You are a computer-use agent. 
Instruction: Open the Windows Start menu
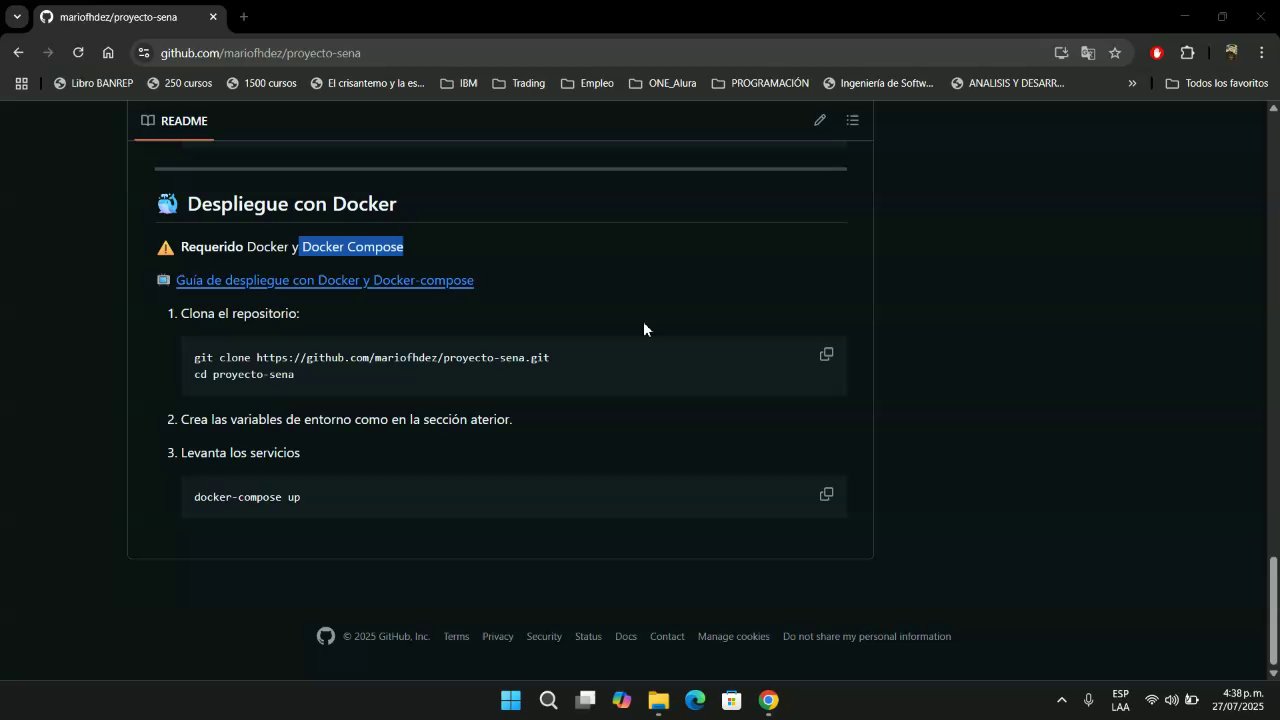[x=511, y=700]
